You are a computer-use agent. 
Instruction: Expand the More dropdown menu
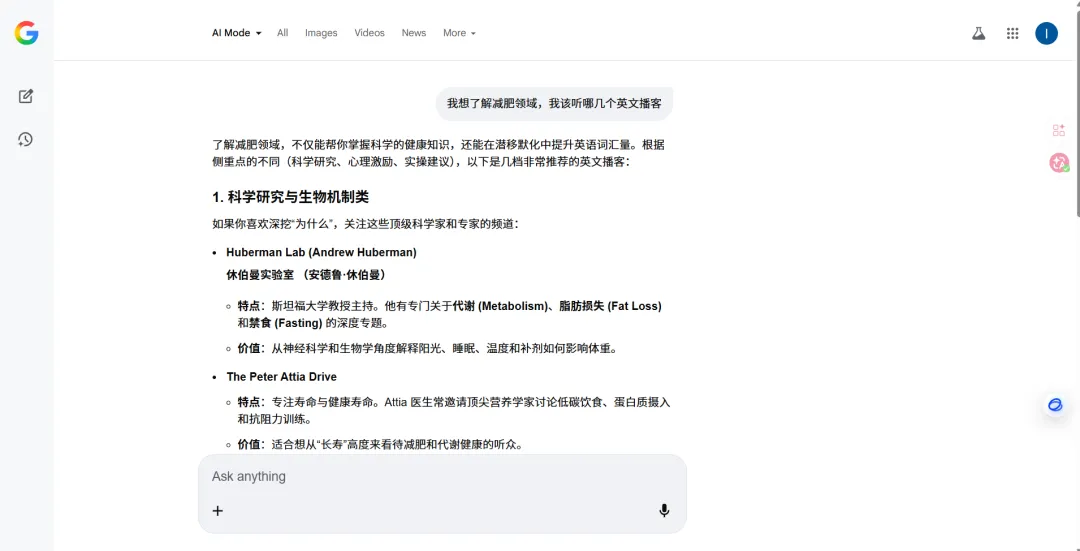459,33
